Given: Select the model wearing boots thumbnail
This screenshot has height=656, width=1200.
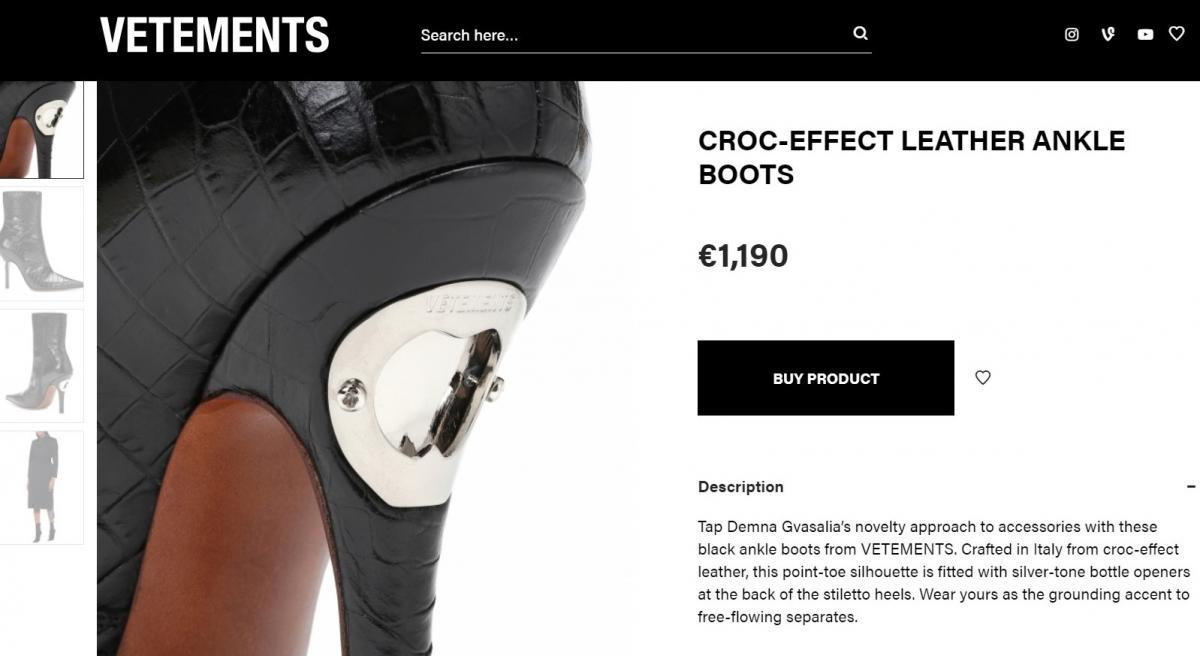Looking at the screenshot, I should (x=41, y=487).
